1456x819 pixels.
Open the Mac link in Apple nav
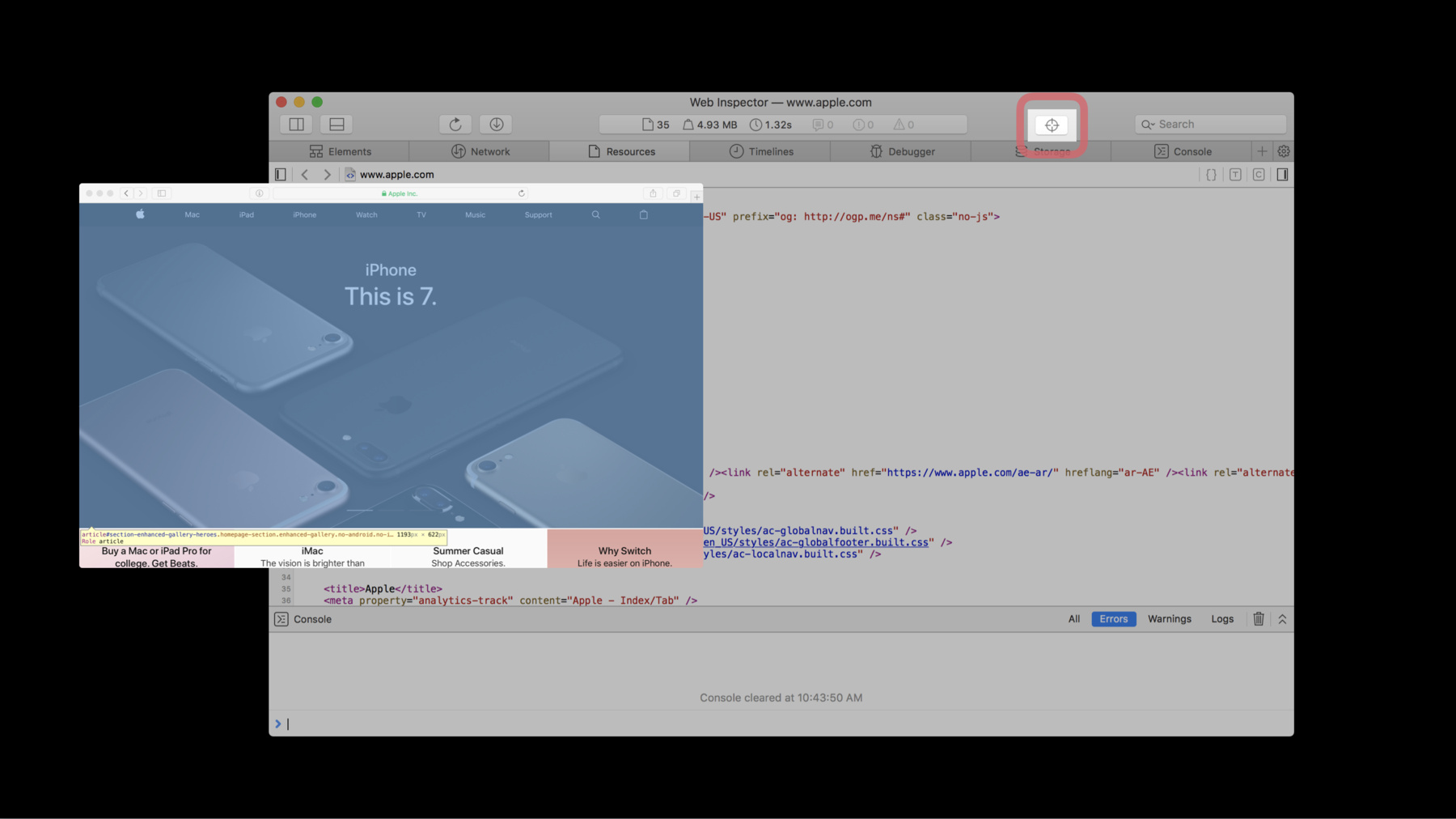coord(192,214)
